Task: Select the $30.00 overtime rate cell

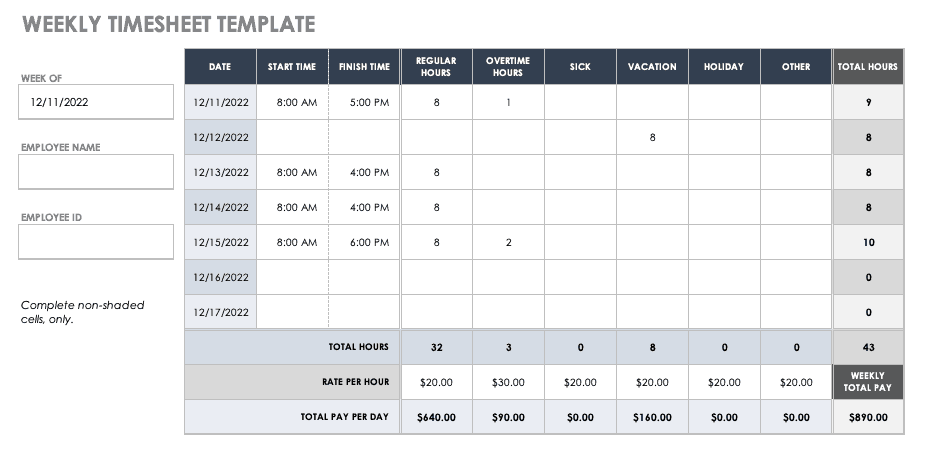Action: [508, 382]
